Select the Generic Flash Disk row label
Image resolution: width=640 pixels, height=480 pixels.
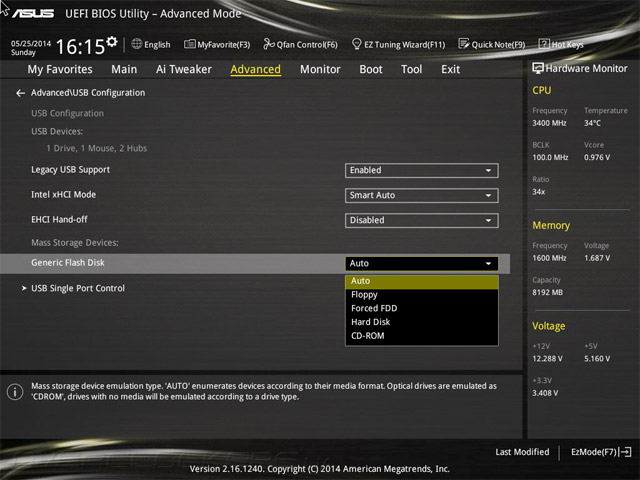pyautogui.click(x=68, y=263)
